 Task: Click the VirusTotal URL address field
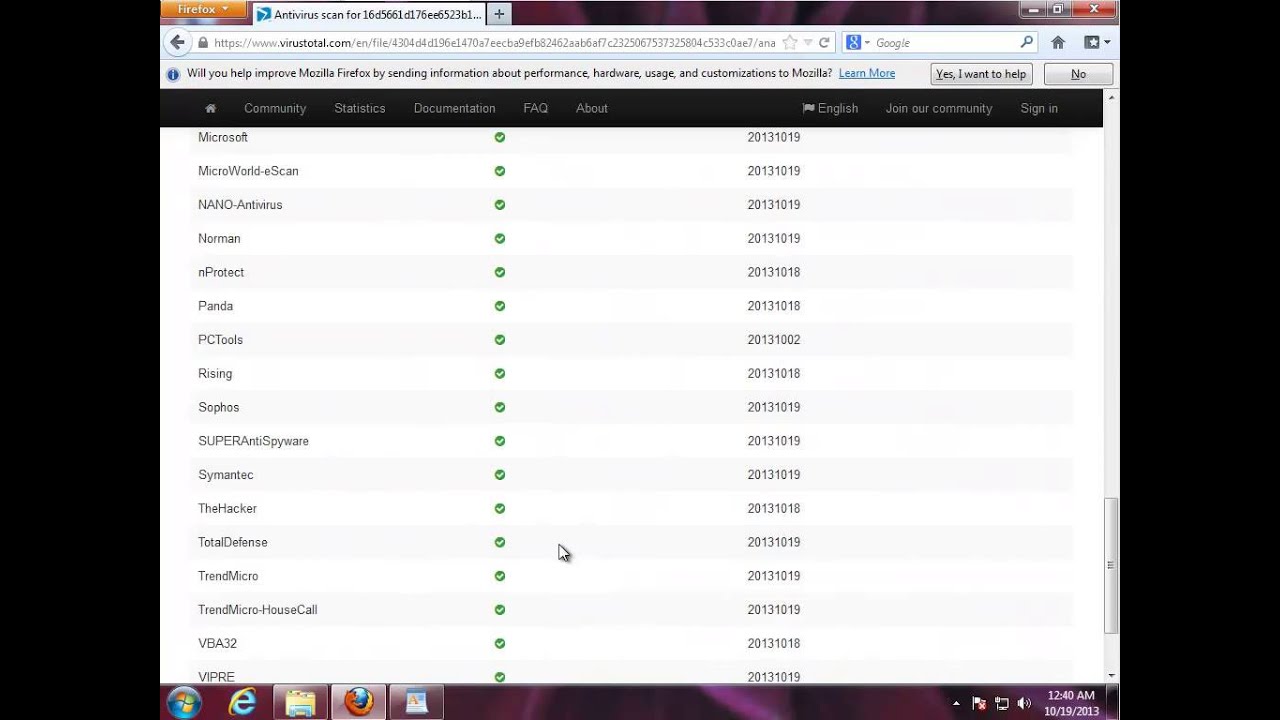(495, 43)
